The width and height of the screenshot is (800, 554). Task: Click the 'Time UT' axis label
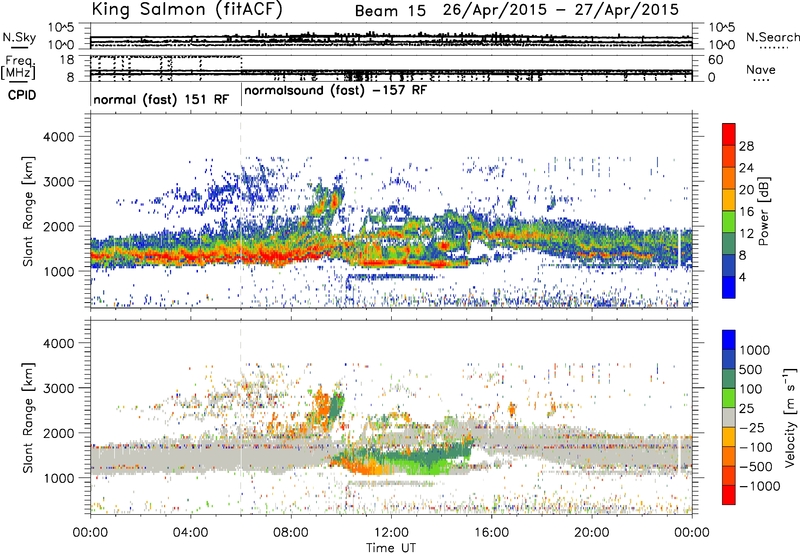[x=391, y=548]
